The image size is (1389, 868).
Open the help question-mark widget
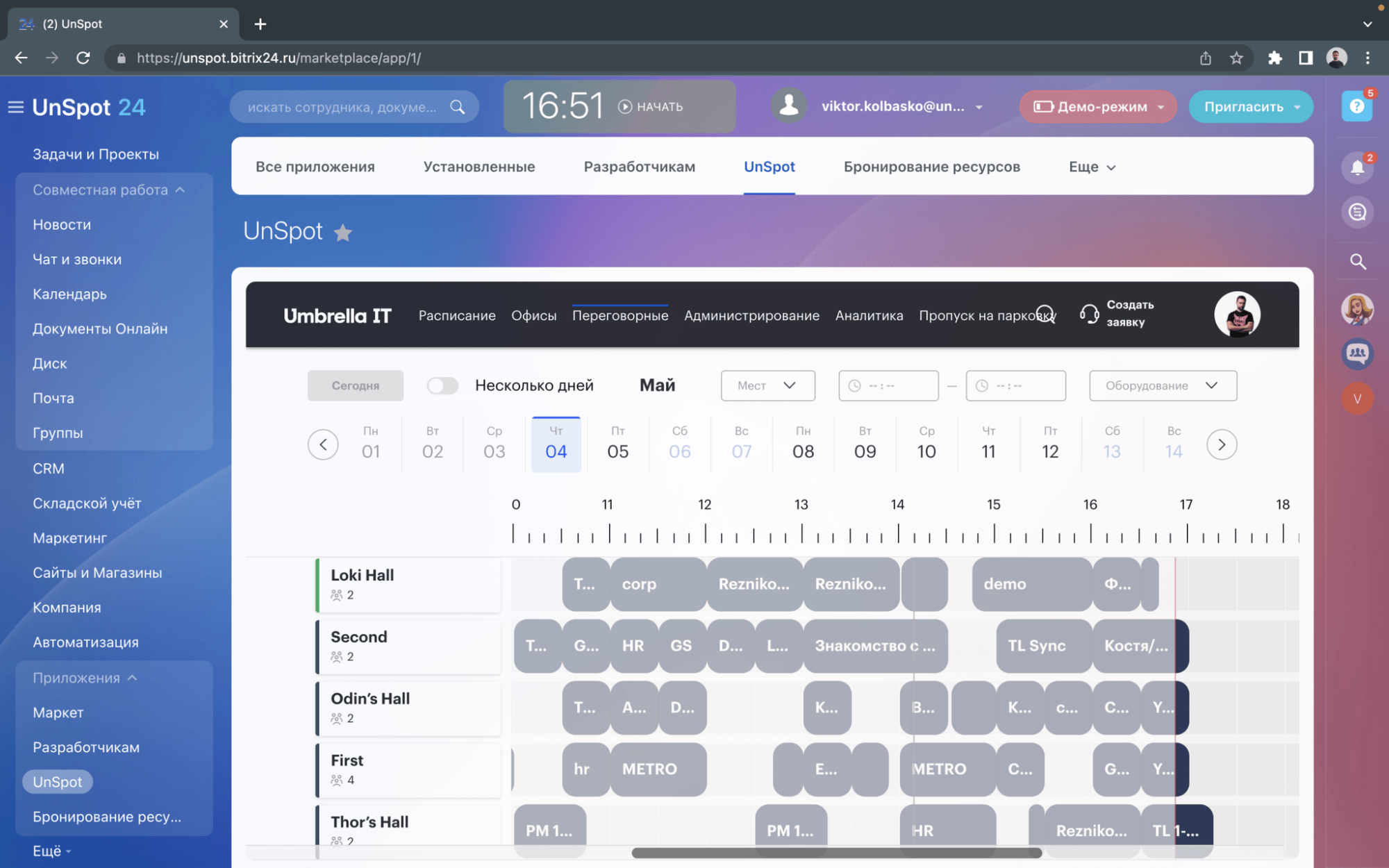click(1357, 106)
